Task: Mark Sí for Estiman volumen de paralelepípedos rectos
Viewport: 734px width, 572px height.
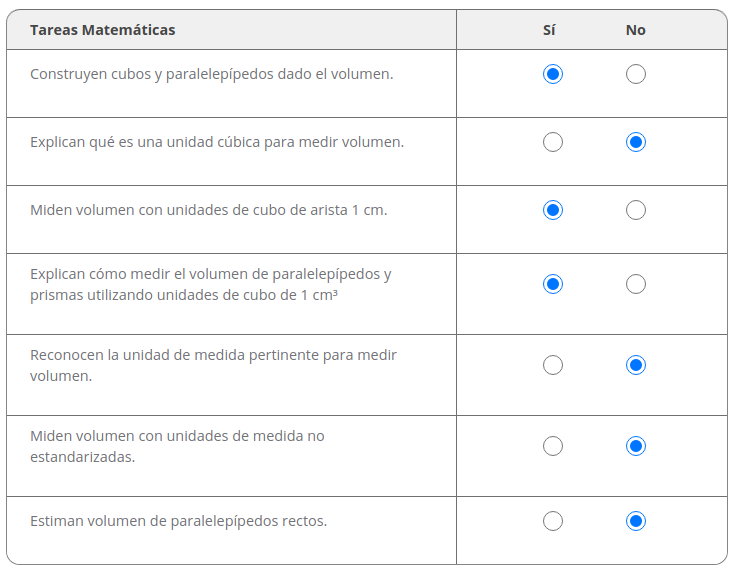Action: coord(552,521)
